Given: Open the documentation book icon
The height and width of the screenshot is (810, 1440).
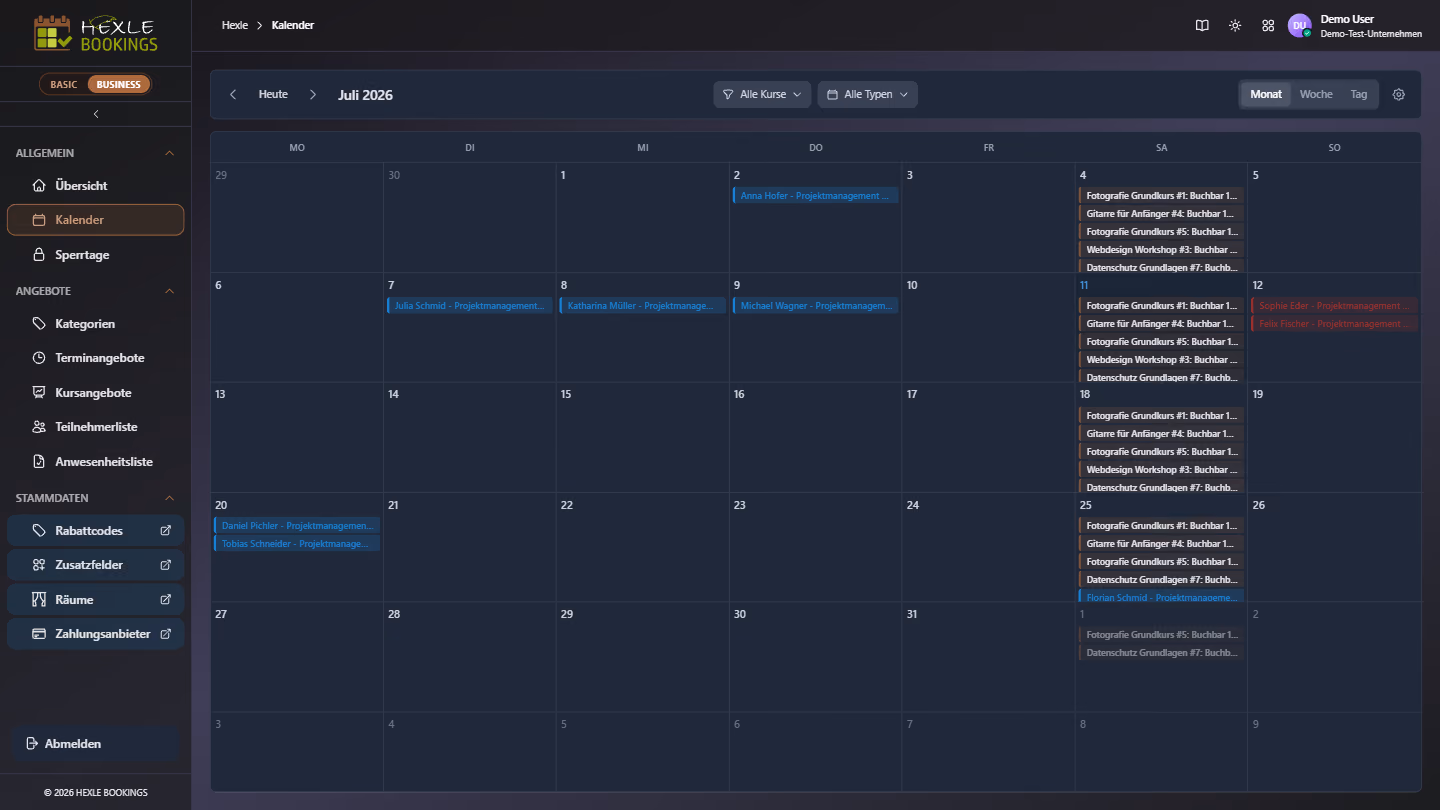Looking at the screenshot, I should [x=1202, y=26].
